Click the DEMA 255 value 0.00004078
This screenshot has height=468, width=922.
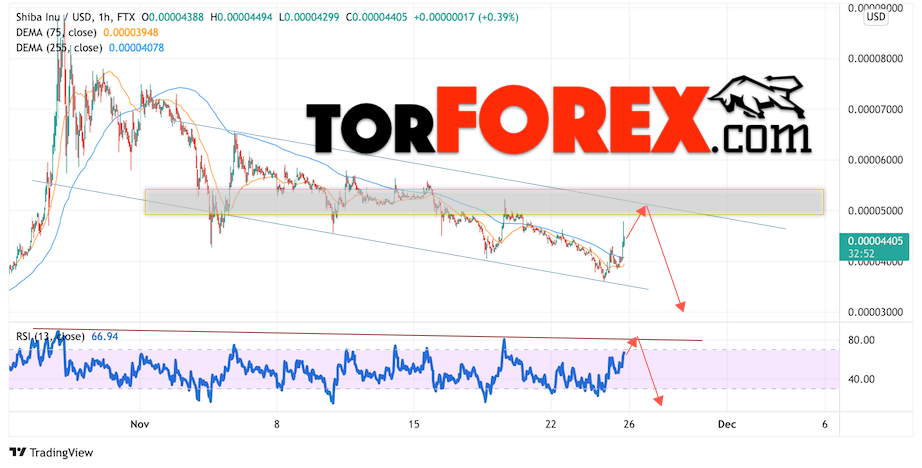[136, 48]
